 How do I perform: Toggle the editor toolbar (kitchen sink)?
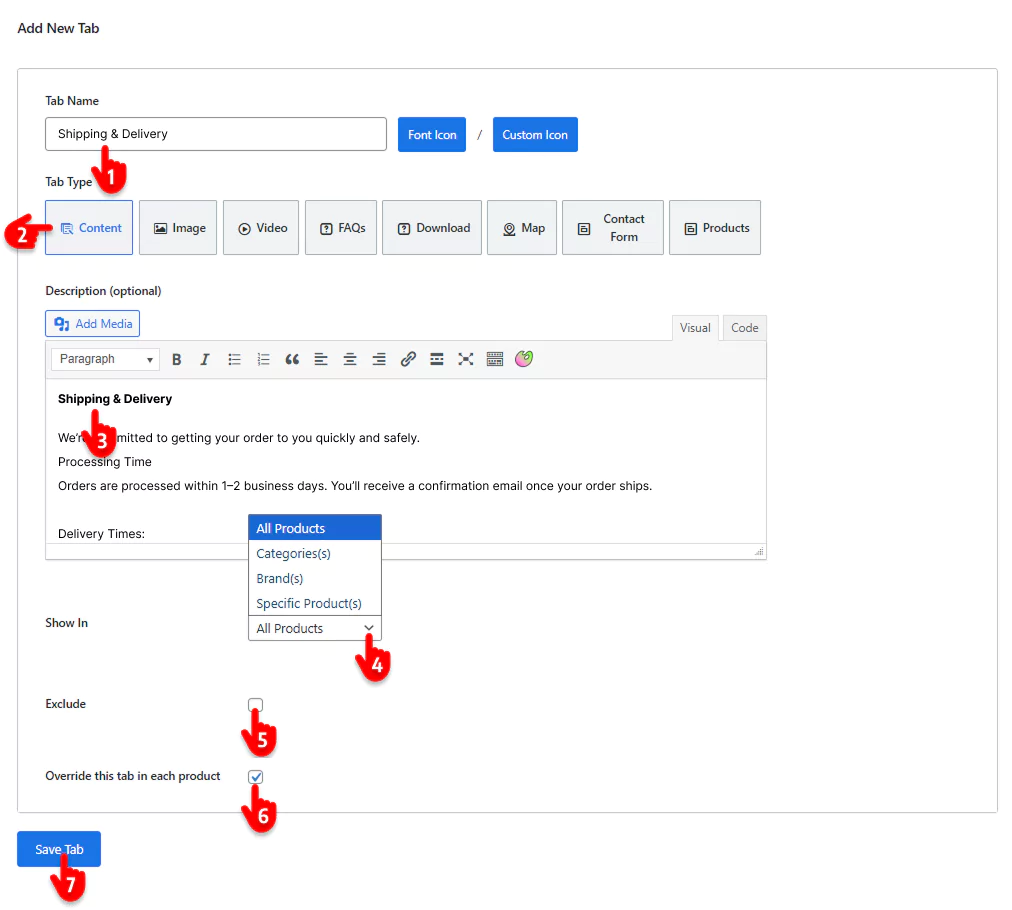(x=495, y=359)
